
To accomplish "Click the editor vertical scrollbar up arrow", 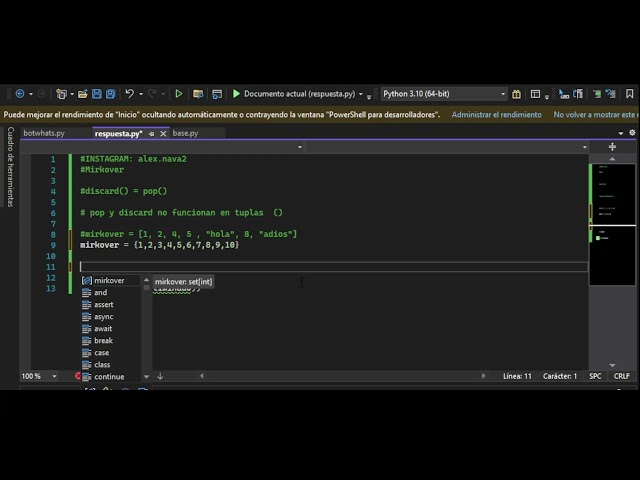I will (612, 159).
